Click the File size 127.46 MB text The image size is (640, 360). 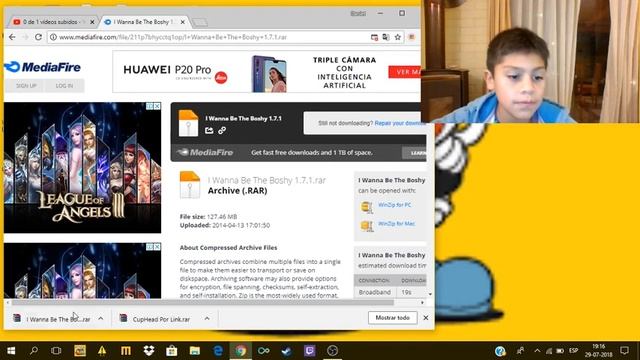click(208, 217)
